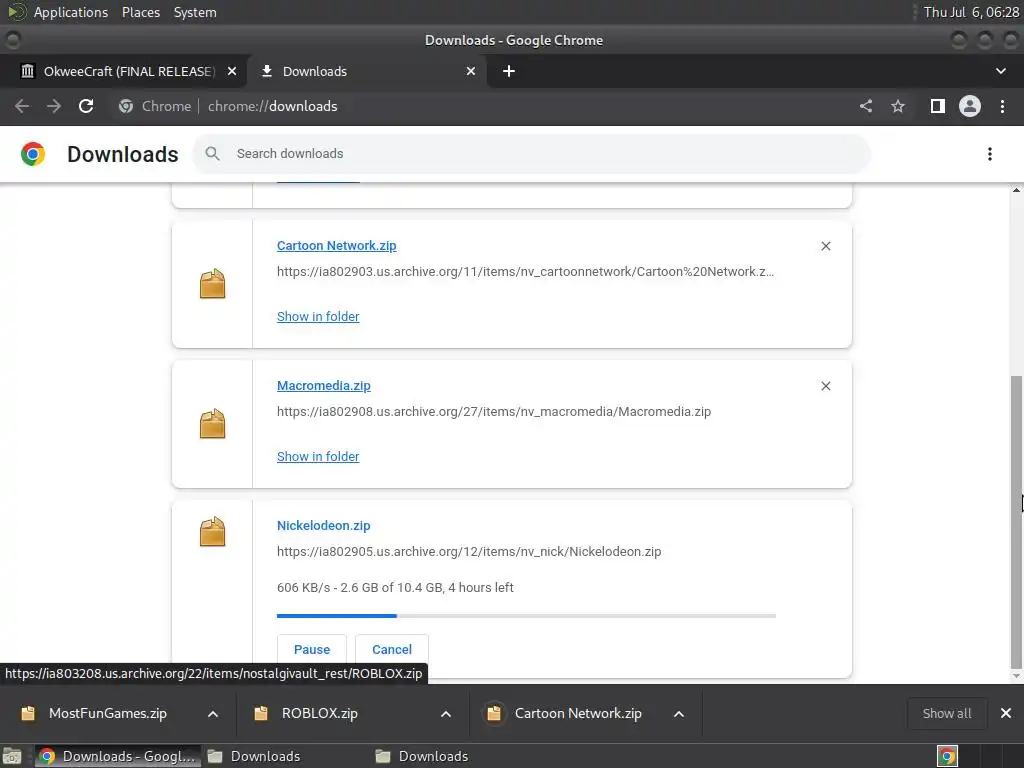Open Macromedia.zip file link
Viewport: 1024px width, 768px height.
pyautogui.click(x=323, y=385)
